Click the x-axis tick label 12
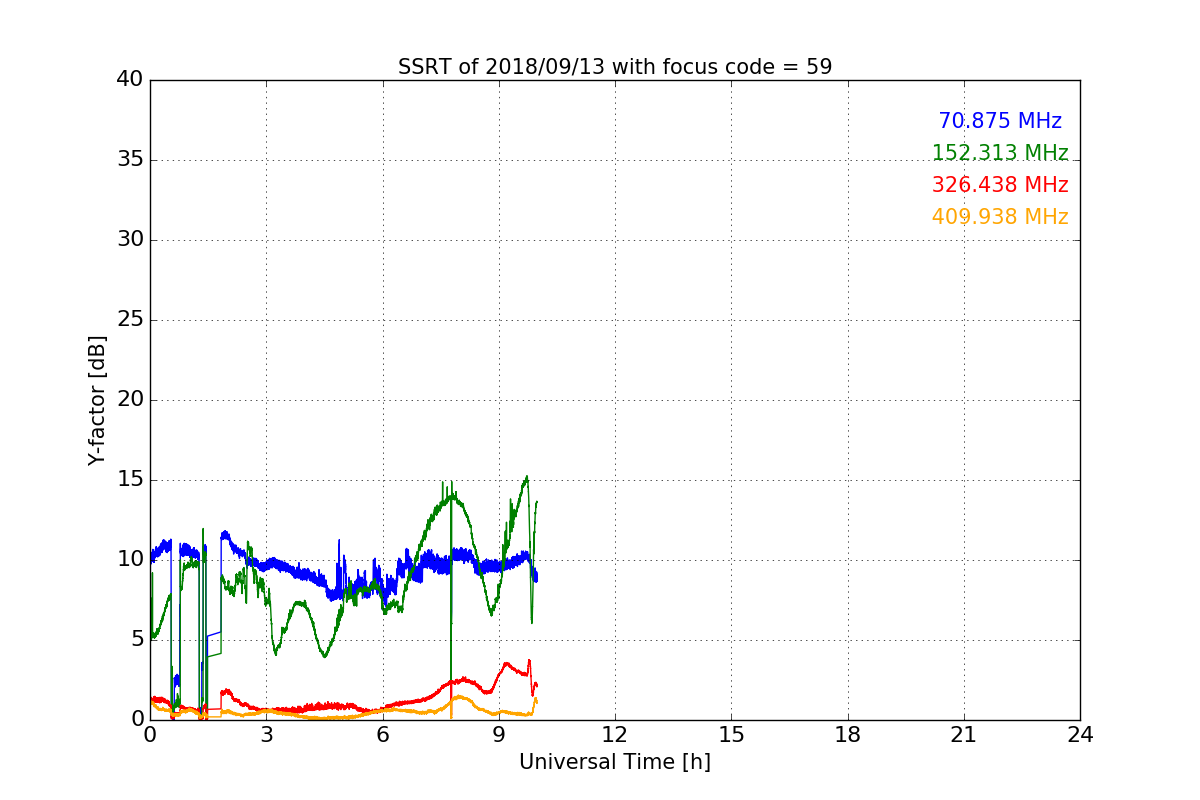Image resolution: width=1200 pixels, height=800 pixels. pyautogui.click(x=615, y=735)
